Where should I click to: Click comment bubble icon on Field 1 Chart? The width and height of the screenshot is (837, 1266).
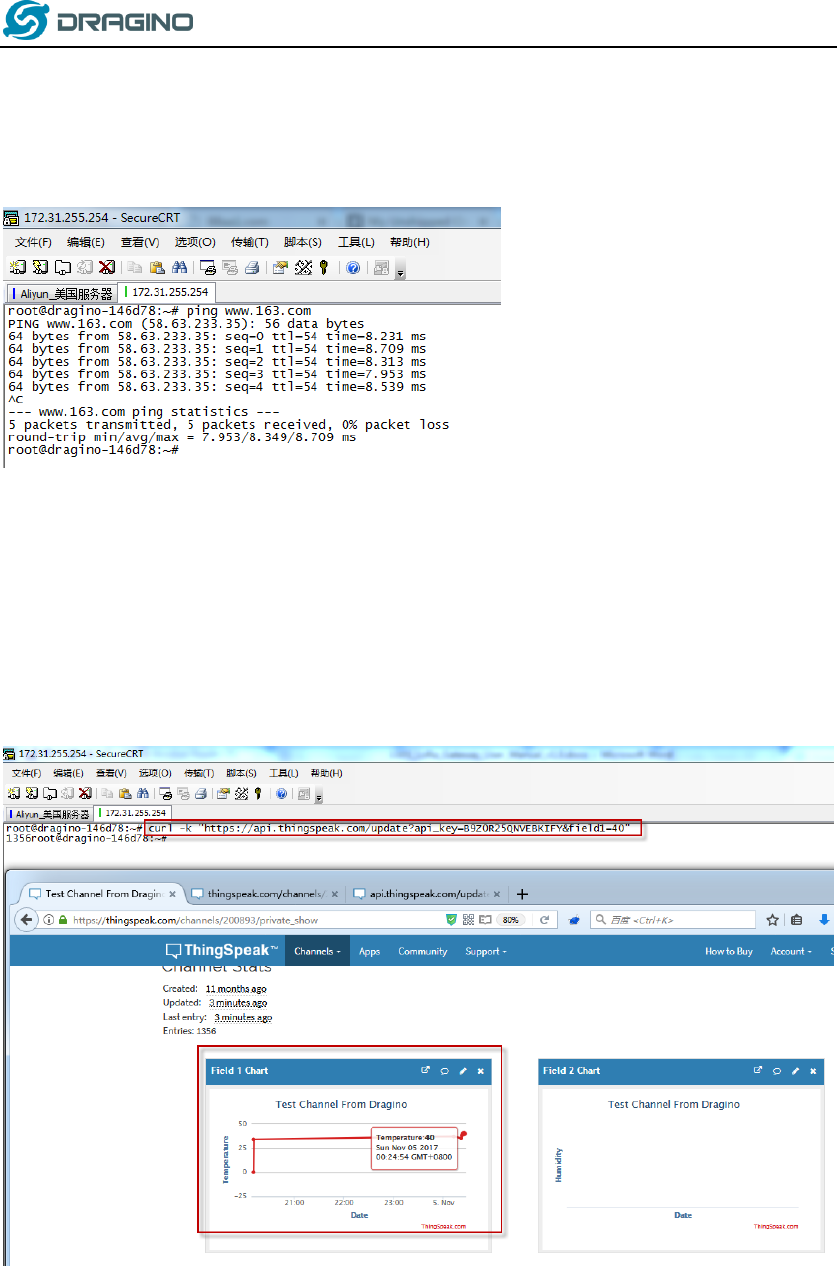[x=444, y=1070]
